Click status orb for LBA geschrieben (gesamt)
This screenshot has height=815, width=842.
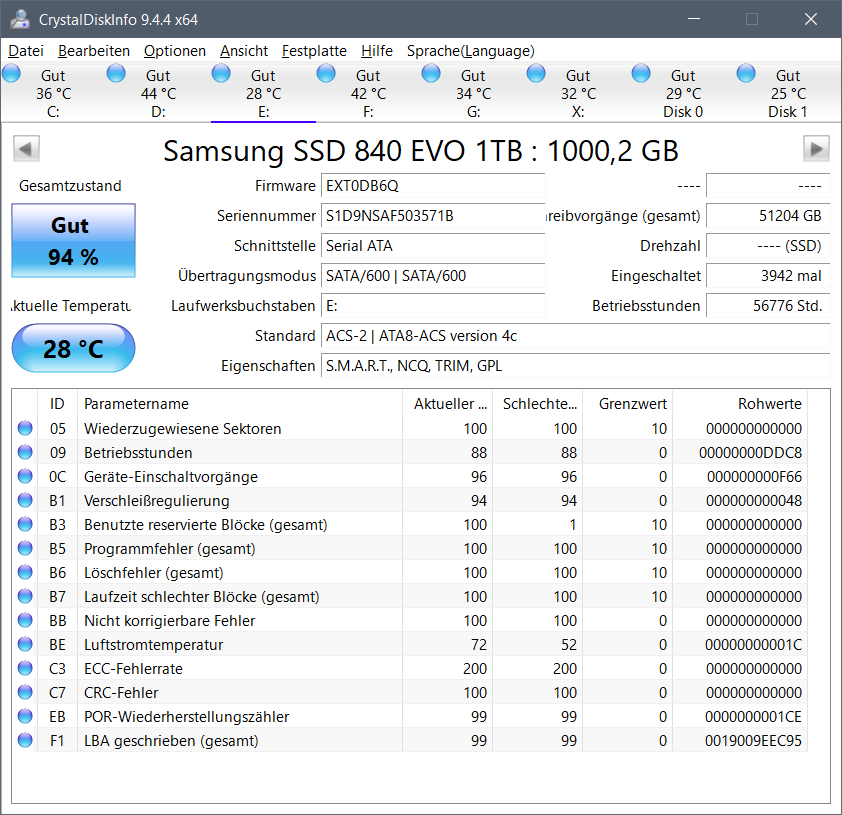click(25, 740)
